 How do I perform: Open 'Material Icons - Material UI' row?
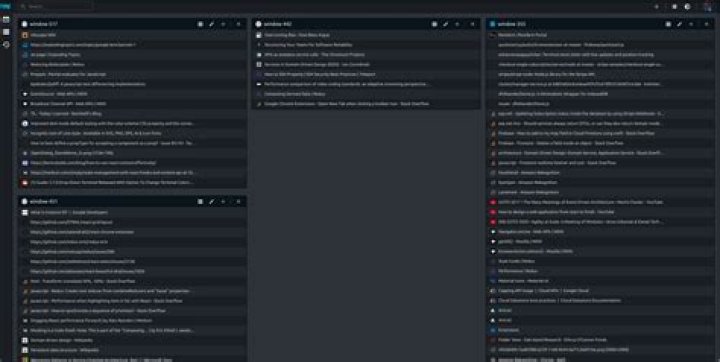(600, 281)
